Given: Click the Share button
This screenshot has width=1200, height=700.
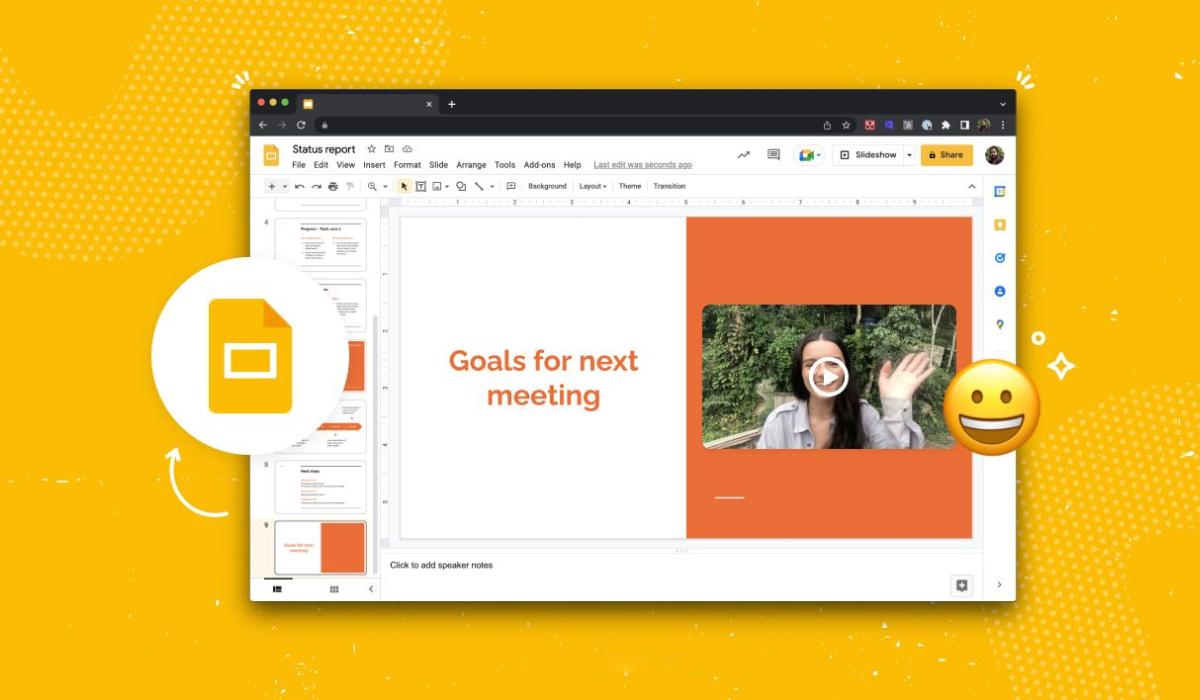Looking at the screenshot, I should click(x=946, y=155).
